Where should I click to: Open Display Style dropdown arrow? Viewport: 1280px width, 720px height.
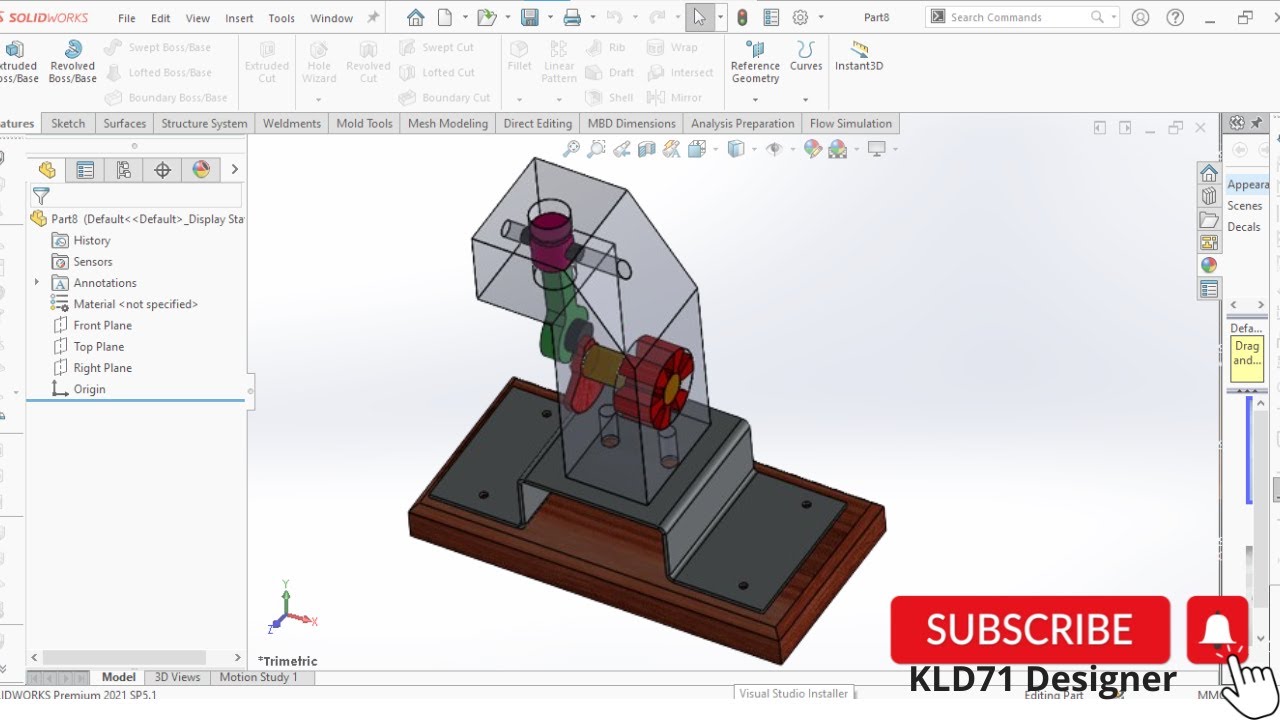[x=753, y=149]
